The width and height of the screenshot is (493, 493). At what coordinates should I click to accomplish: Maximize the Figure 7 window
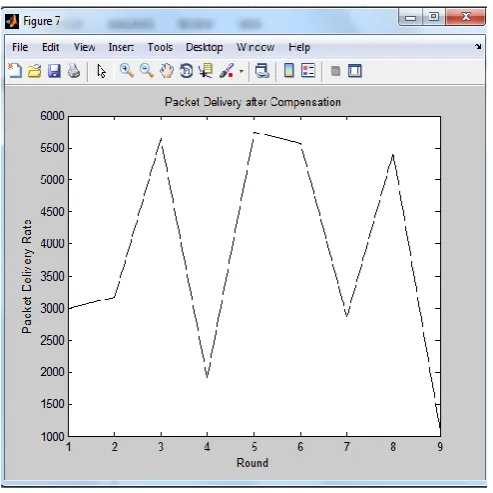pos(434,17)
